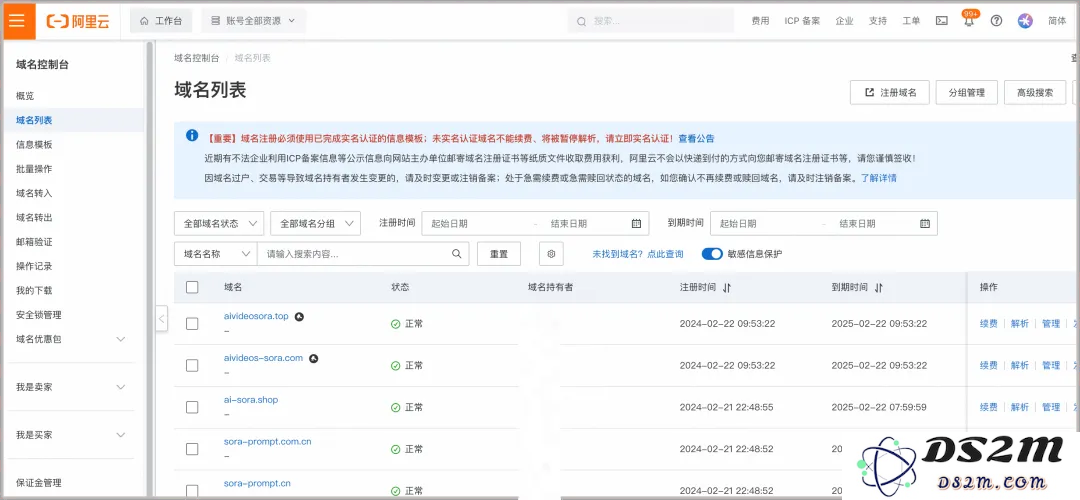Image resolution: width=1080 pixels, height=500 pixels.
Task: Click 管理 for ai-sora.shop
Action: [1050, 407]
